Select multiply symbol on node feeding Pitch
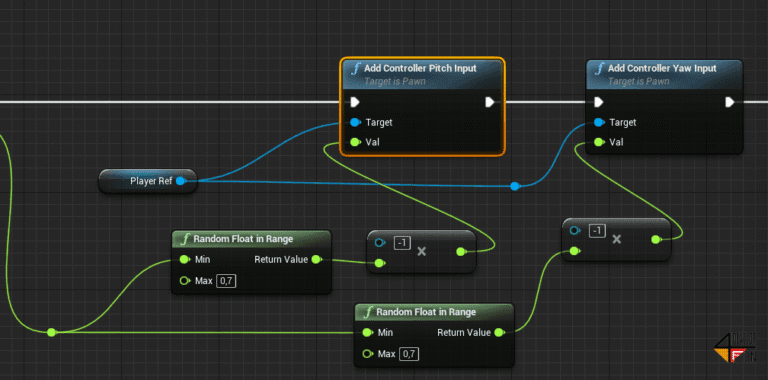Screen dimensions: 768x380 coord(421,252)
